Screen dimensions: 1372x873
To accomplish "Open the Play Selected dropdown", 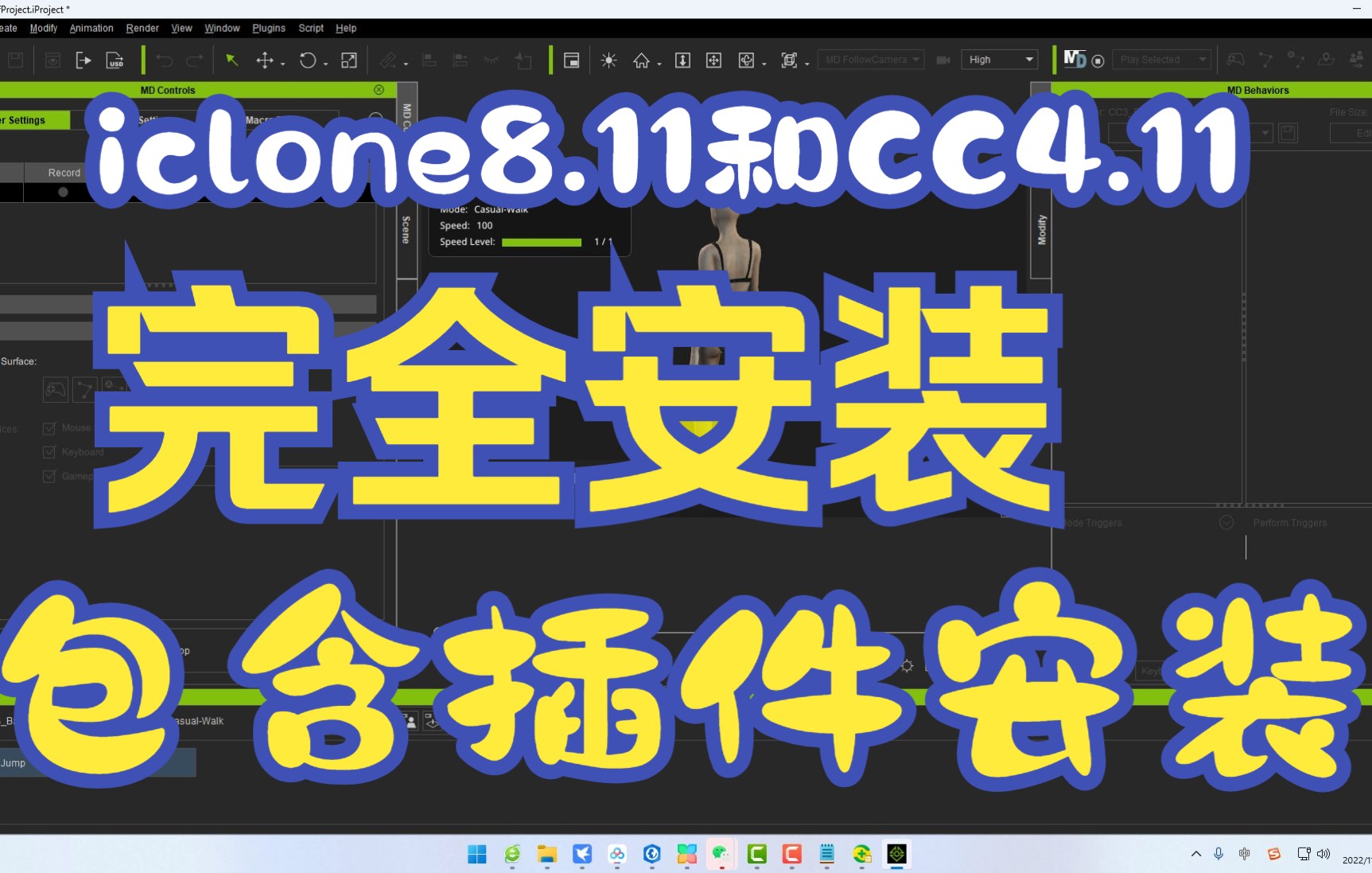I will coord(1161,59).
